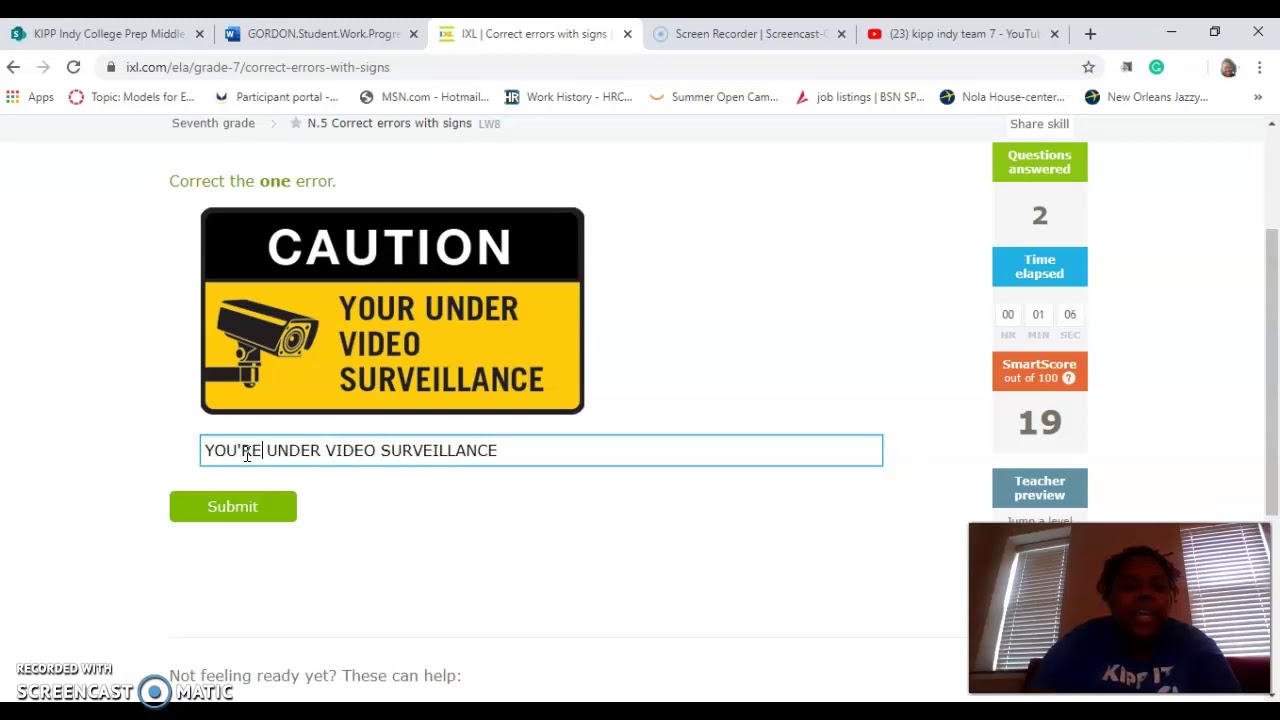Click the page vertical scrollbar

tap(1272, 370)
